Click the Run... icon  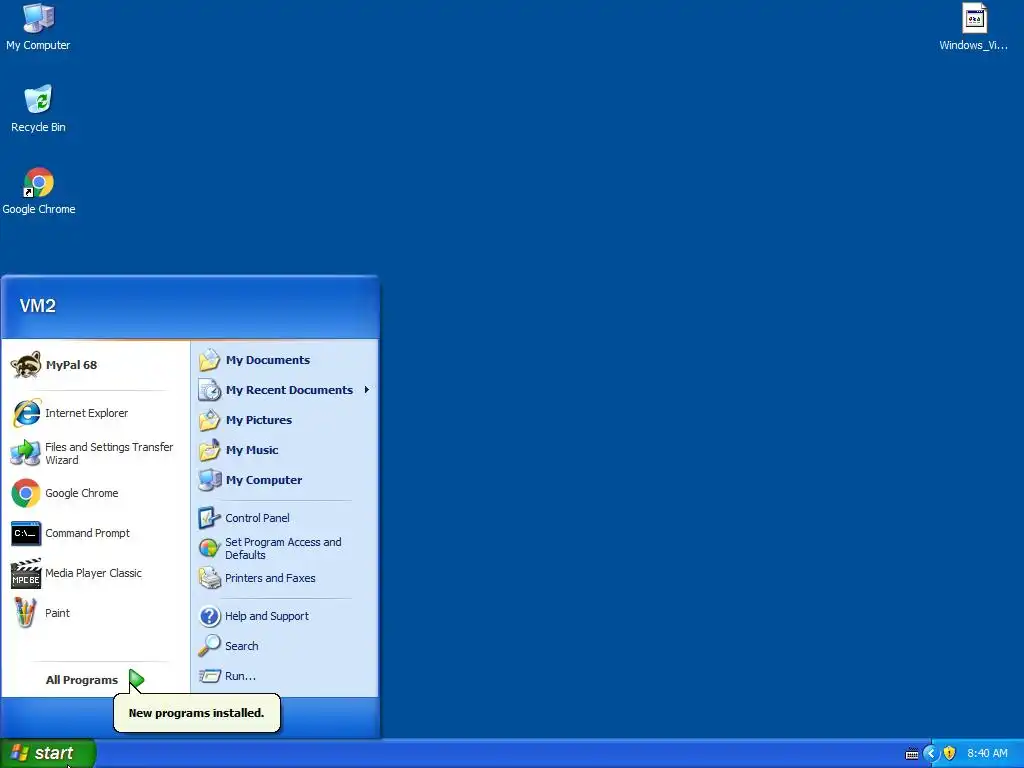coord(210,676)
